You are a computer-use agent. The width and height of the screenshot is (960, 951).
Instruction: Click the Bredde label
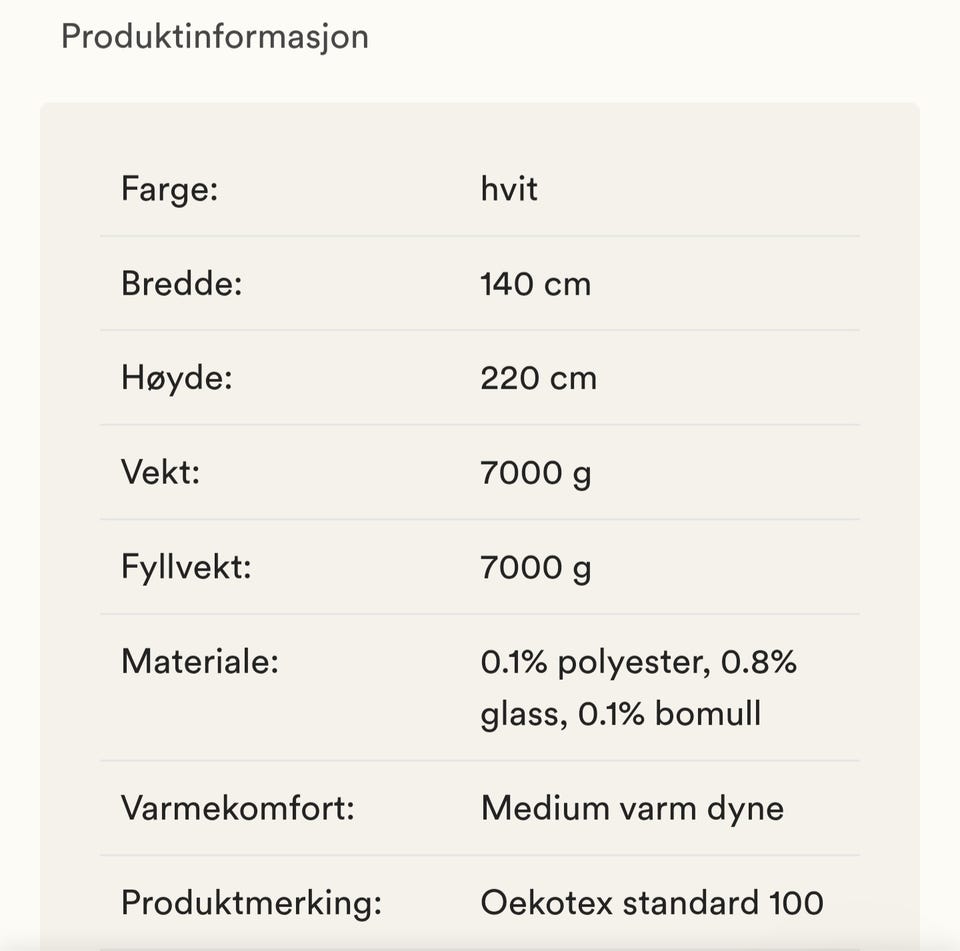click(182, 284)
